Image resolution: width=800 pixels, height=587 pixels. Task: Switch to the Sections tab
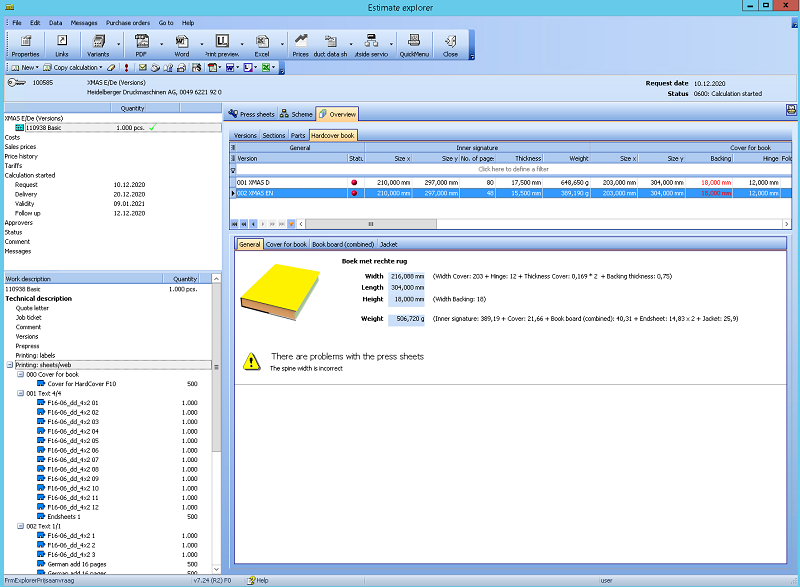tap(273, 136)
